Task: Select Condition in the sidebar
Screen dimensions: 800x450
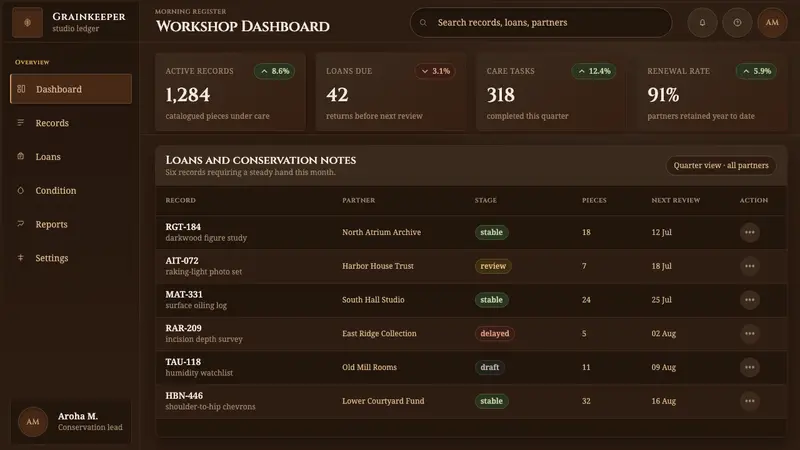Action: tap(71, 190)
